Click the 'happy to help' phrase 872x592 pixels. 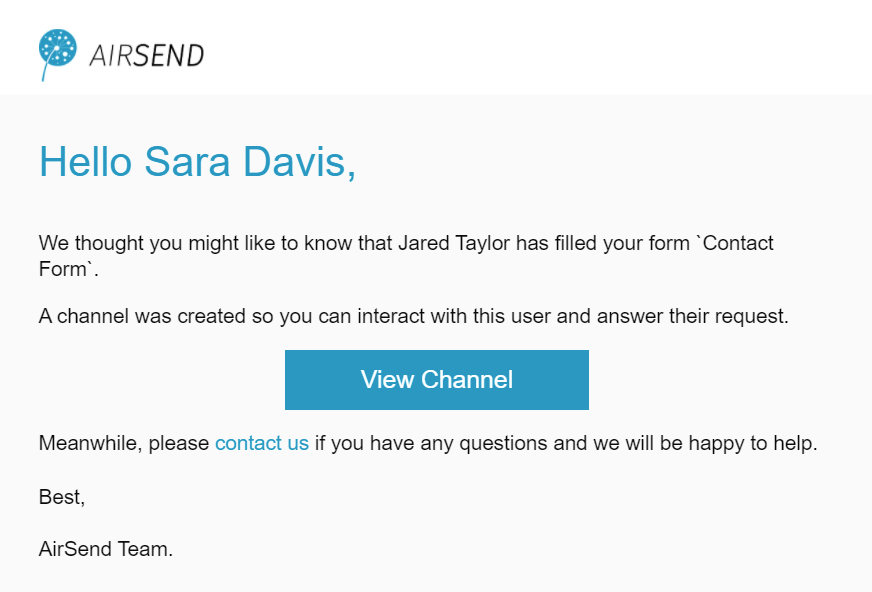pyautogui.click(x=752, y=443)
